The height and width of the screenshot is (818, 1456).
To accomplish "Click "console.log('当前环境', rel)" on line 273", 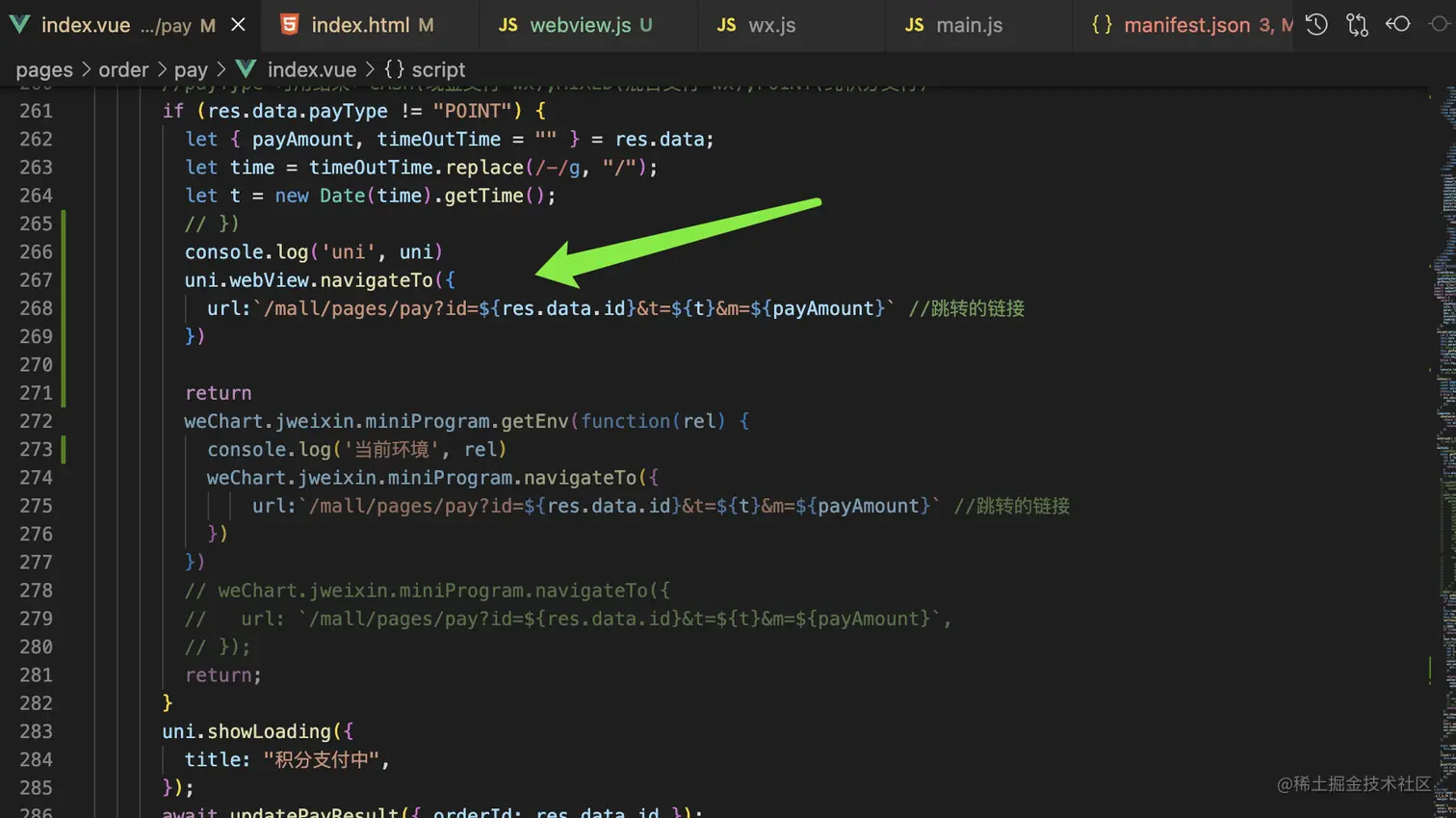I will coord(356,450).
